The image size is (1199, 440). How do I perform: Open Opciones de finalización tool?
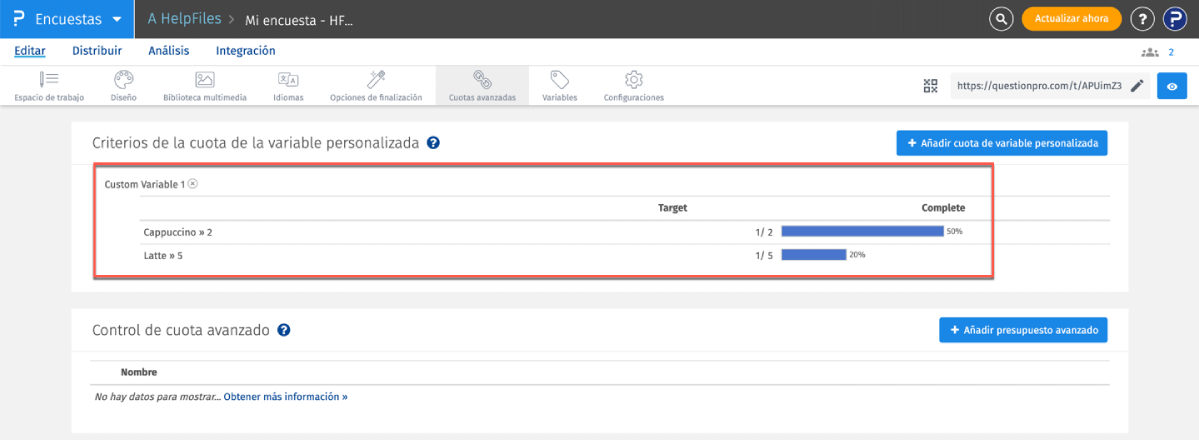click(375, 86)
